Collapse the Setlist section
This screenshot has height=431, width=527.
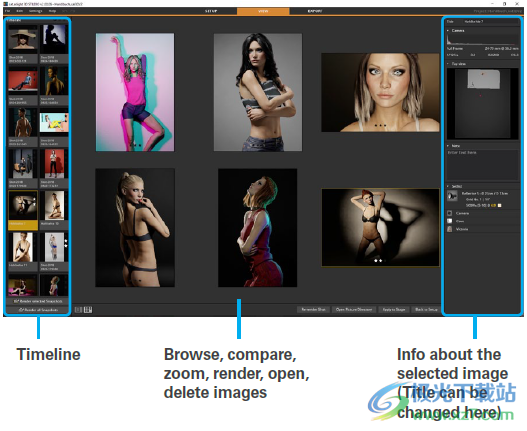(448, 186)
